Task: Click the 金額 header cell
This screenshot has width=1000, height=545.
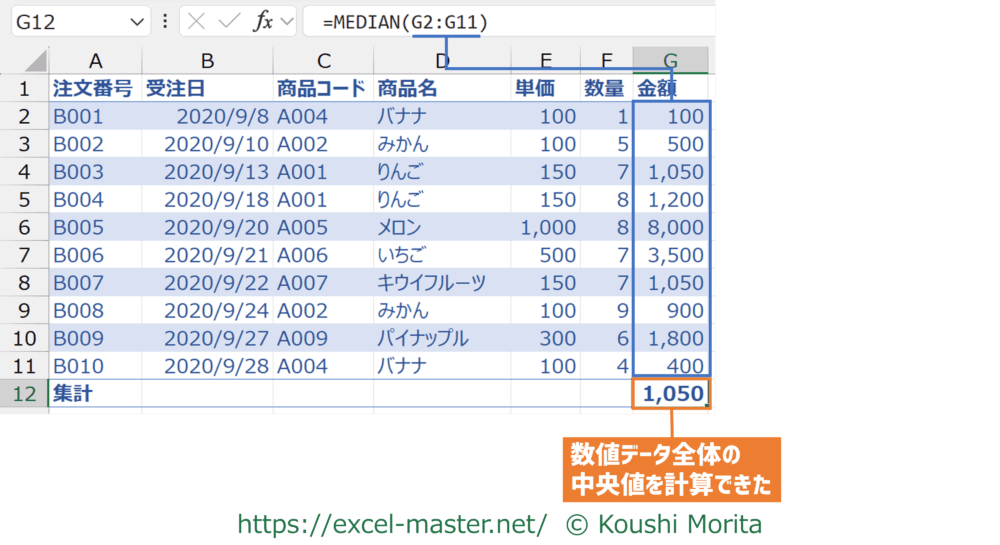Action: point(671,89)
